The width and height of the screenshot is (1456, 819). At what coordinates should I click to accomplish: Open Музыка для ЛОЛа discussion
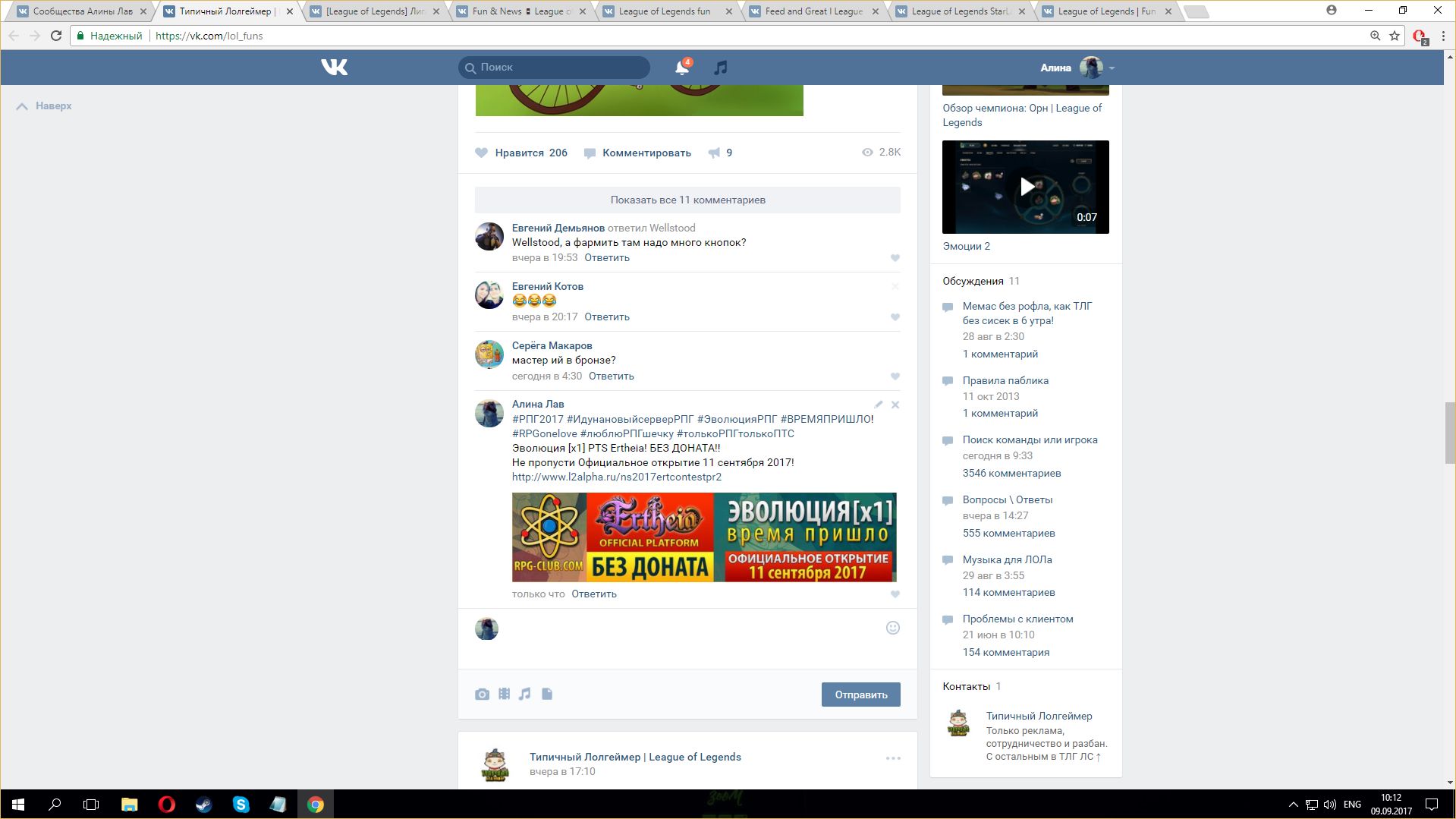1007,560
